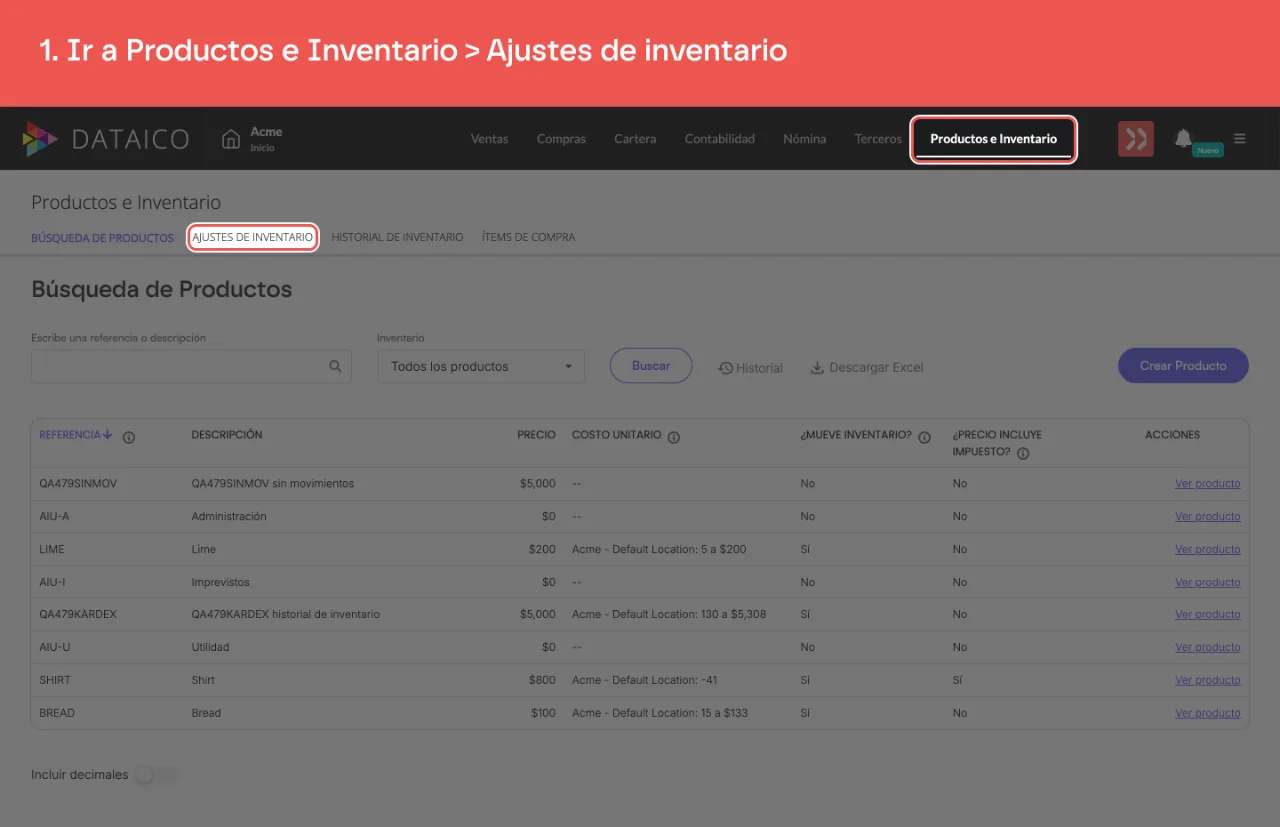Click cost cell 'Acme - Default Location: 130 a $5,308'
The width and height of the screenshot is (1280, 827).
[x=669, y=614]
